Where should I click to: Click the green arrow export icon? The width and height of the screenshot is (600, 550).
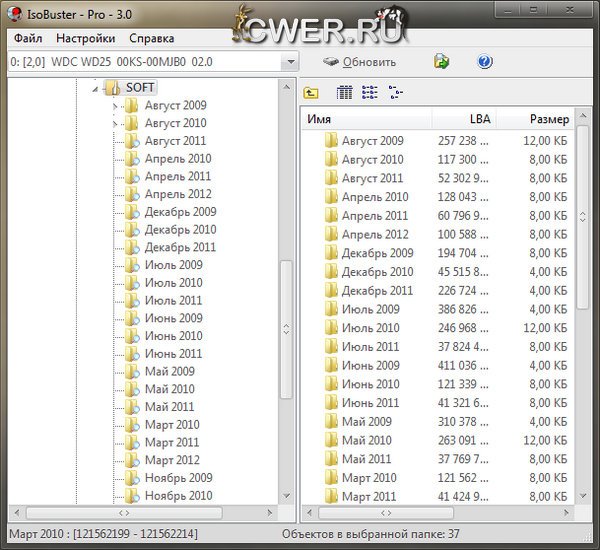click(x=441, y=62)
